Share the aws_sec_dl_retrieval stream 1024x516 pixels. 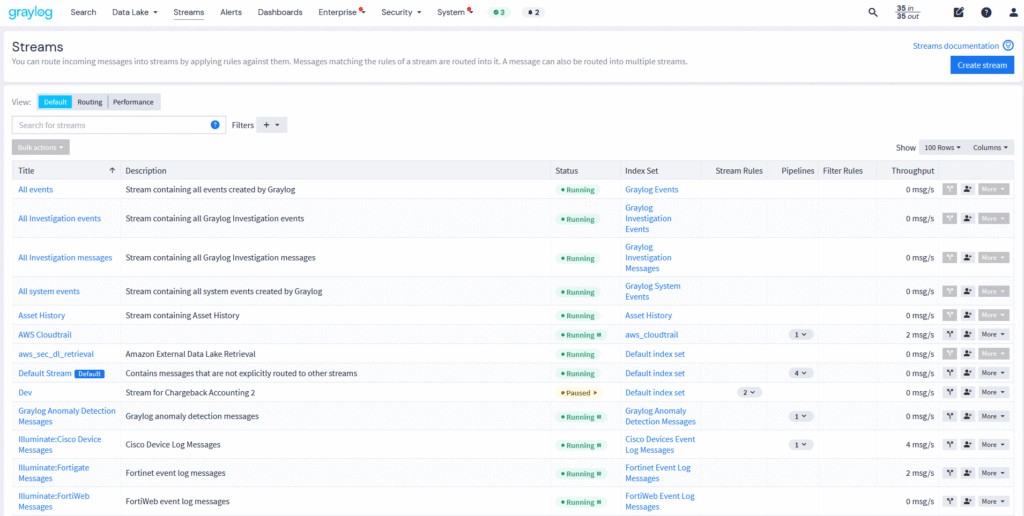point(968,353)
